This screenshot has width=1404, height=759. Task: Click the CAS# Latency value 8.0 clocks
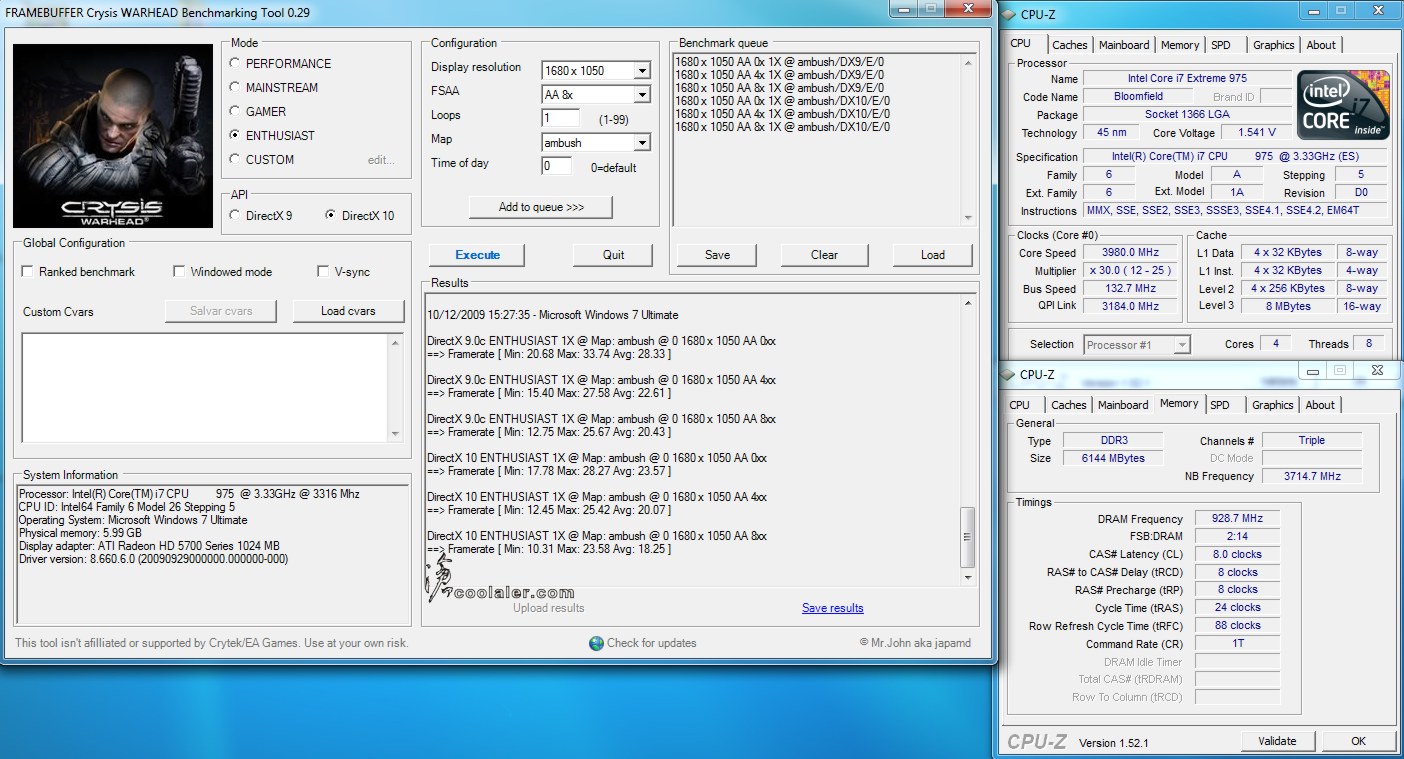(x=1237, y=554)
